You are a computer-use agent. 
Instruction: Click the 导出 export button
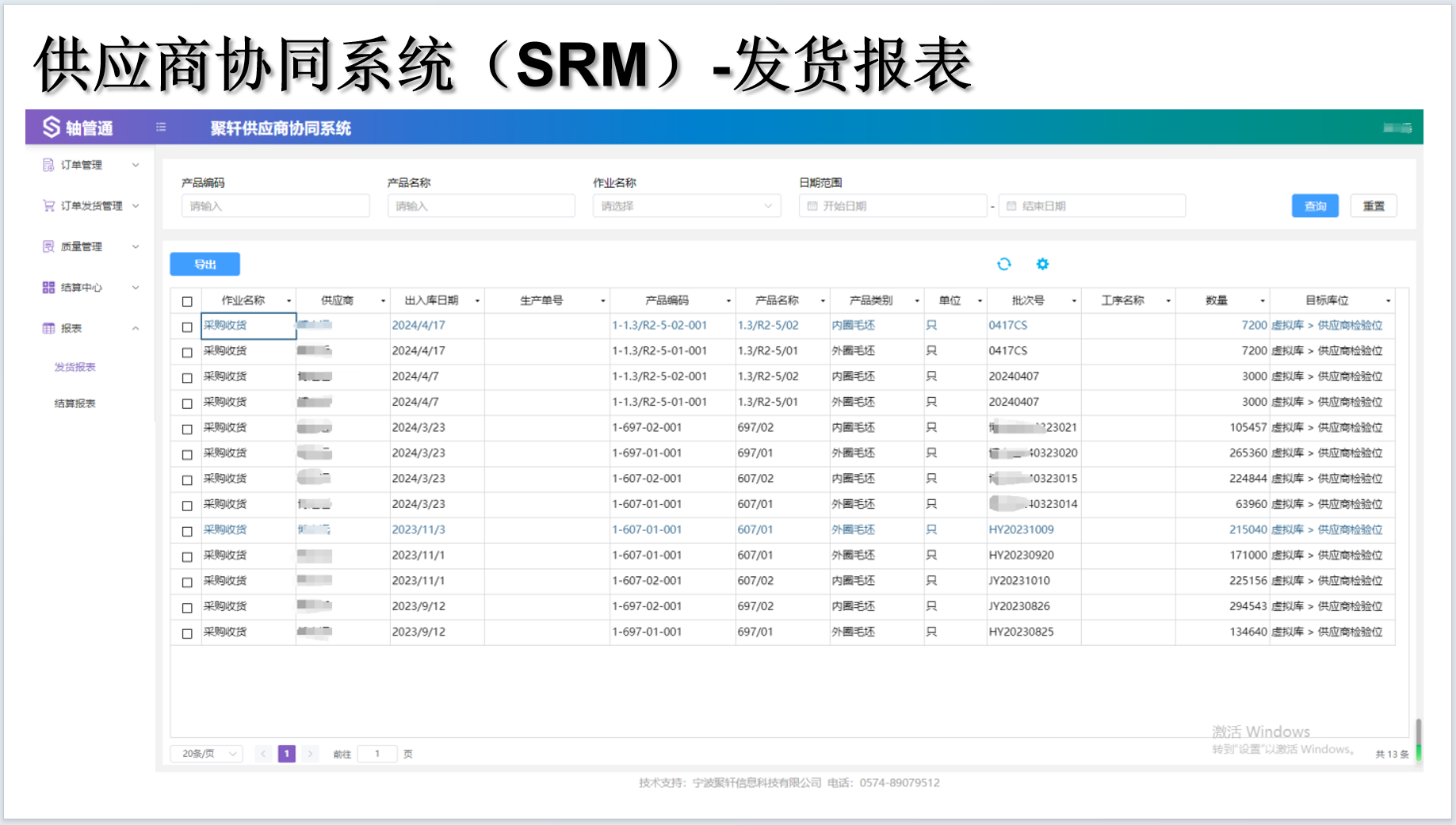click(x=204, y=264)
